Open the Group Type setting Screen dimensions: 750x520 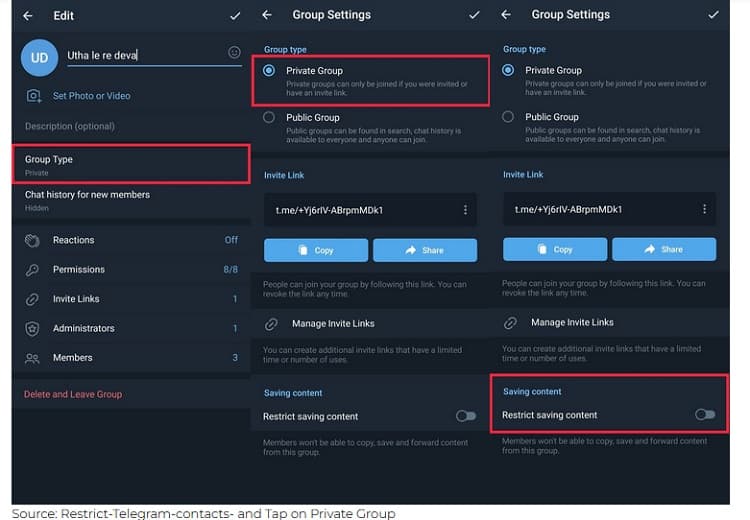tap(130, 165)
